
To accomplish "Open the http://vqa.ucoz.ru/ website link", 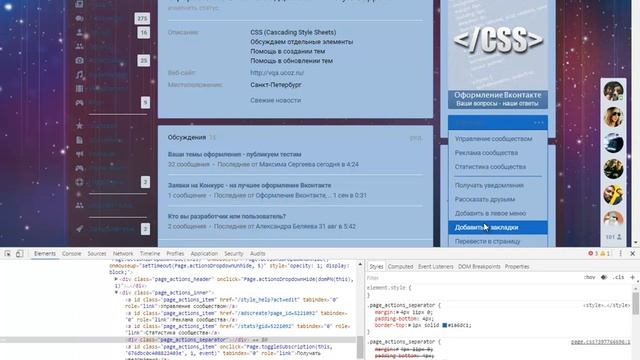I will (x=277, y=73).
